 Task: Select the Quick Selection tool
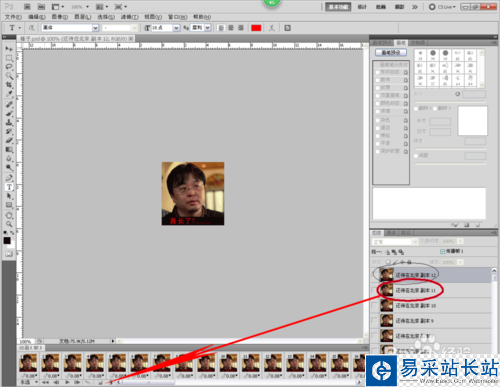pyautogui.click(x=9, y=76)
